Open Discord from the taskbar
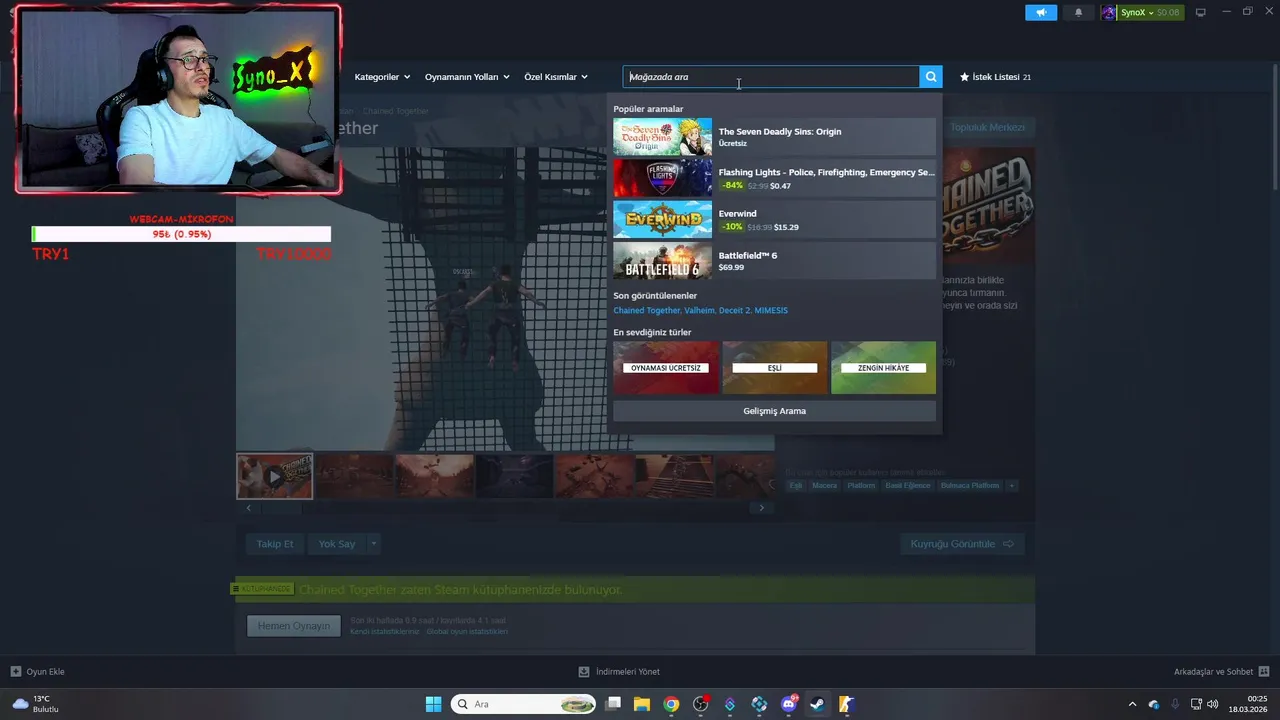Viewport: 1280px width, 720px height. (x=788, y=704)
